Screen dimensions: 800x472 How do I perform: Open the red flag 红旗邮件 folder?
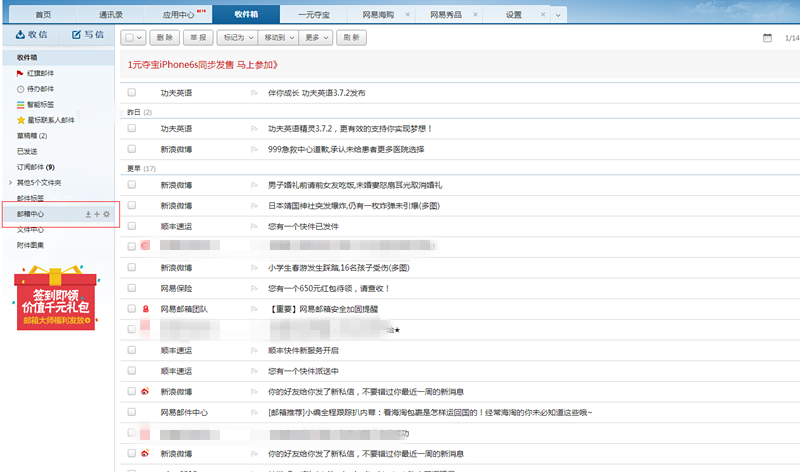coord(20,73)
